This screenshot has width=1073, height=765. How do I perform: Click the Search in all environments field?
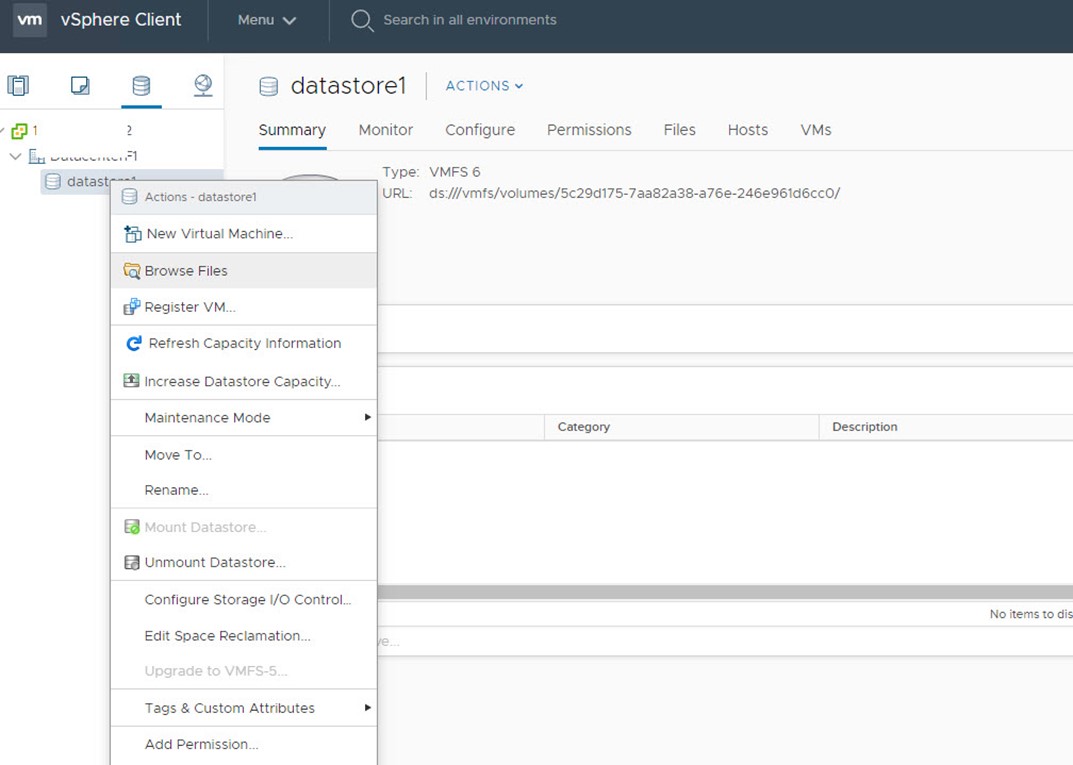tap(470, 20)
